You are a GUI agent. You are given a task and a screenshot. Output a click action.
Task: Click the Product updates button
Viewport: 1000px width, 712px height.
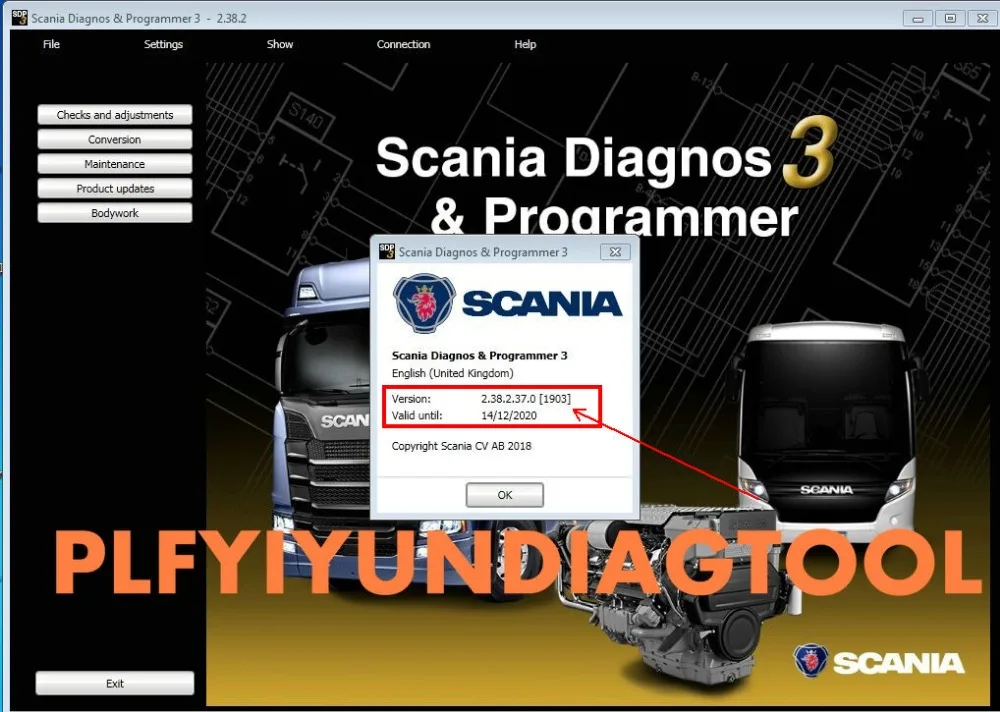click(x=115, y=188)
